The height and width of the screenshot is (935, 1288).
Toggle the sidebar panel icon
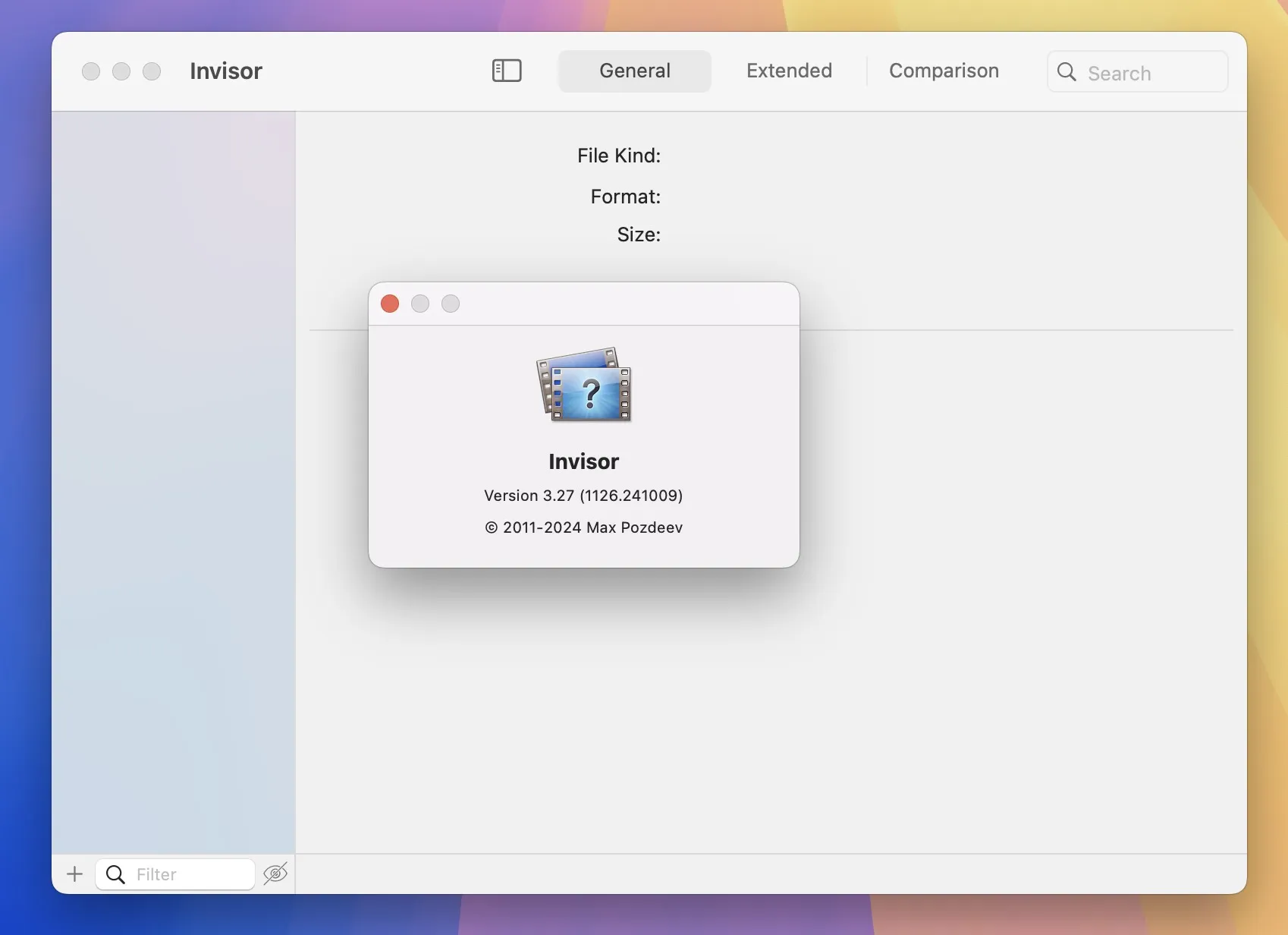click(507, 71)
